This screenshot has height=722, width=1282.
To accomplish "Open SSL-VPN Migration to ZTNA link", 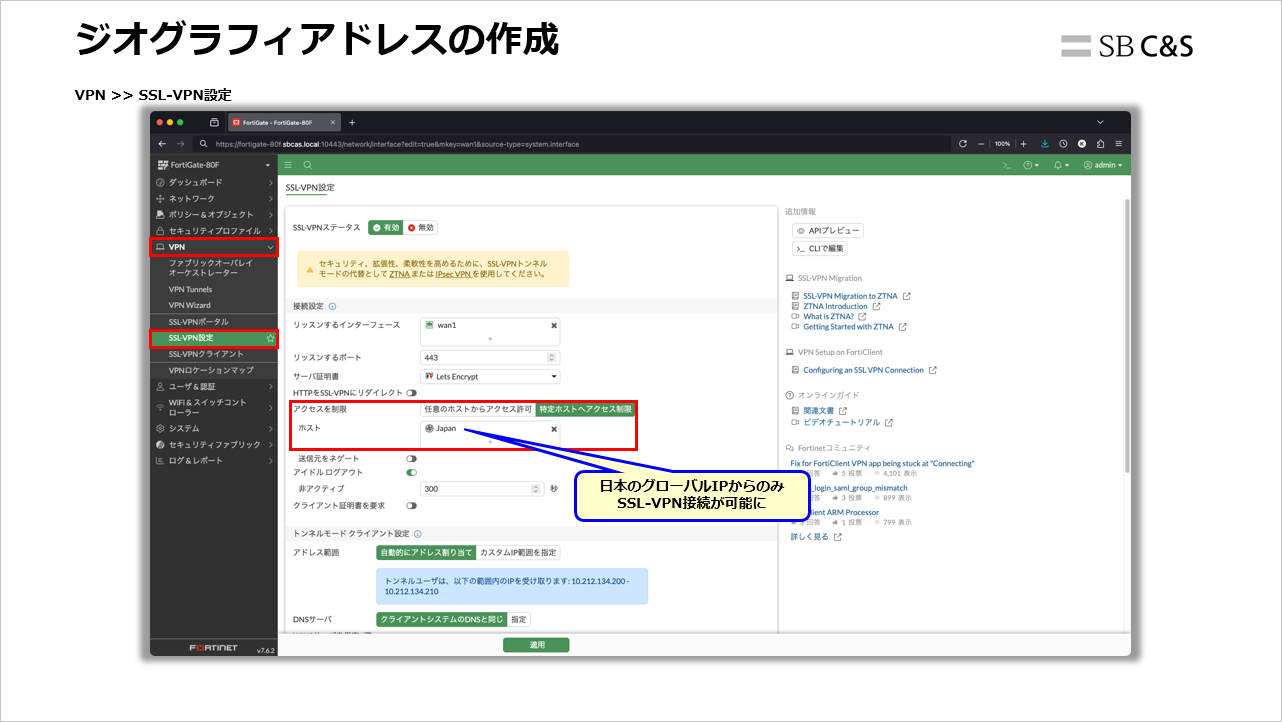I will click(850, 296).
